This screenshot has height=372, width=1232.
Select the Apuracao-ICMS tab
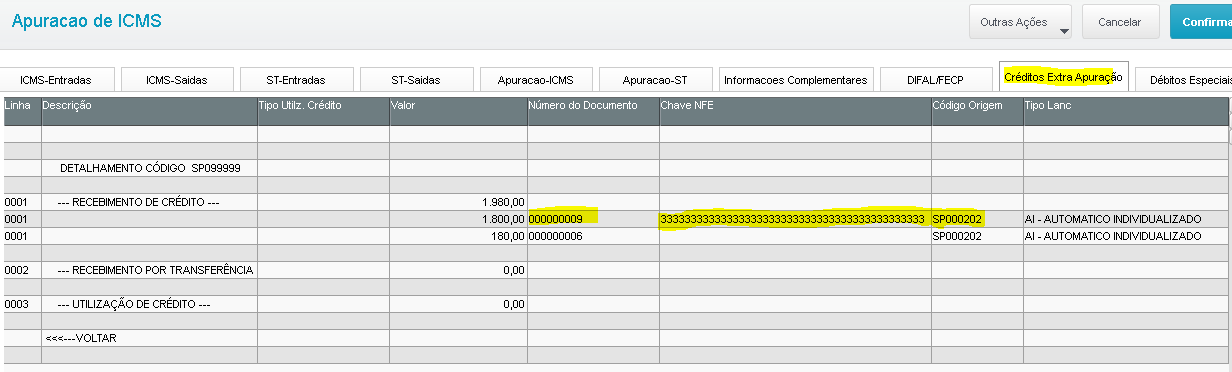(536, 80)
